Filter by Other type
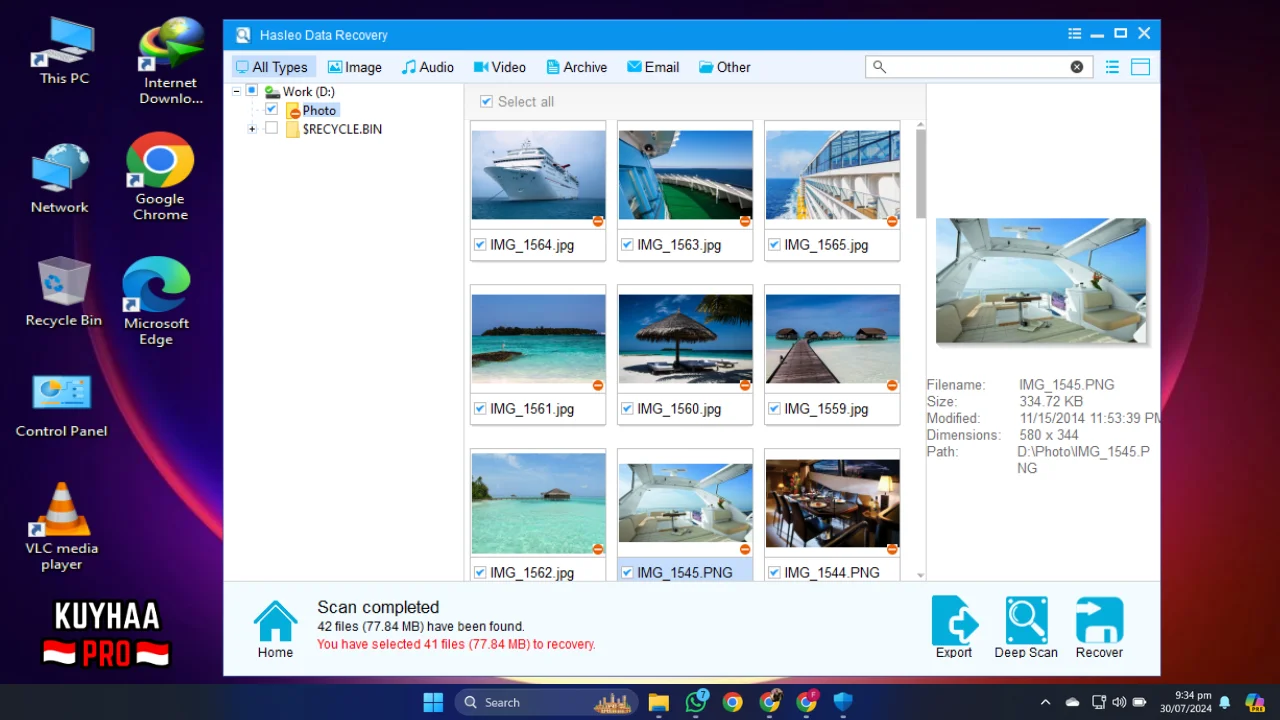Viewport: 1280px width, 720px height. (725, 67)
